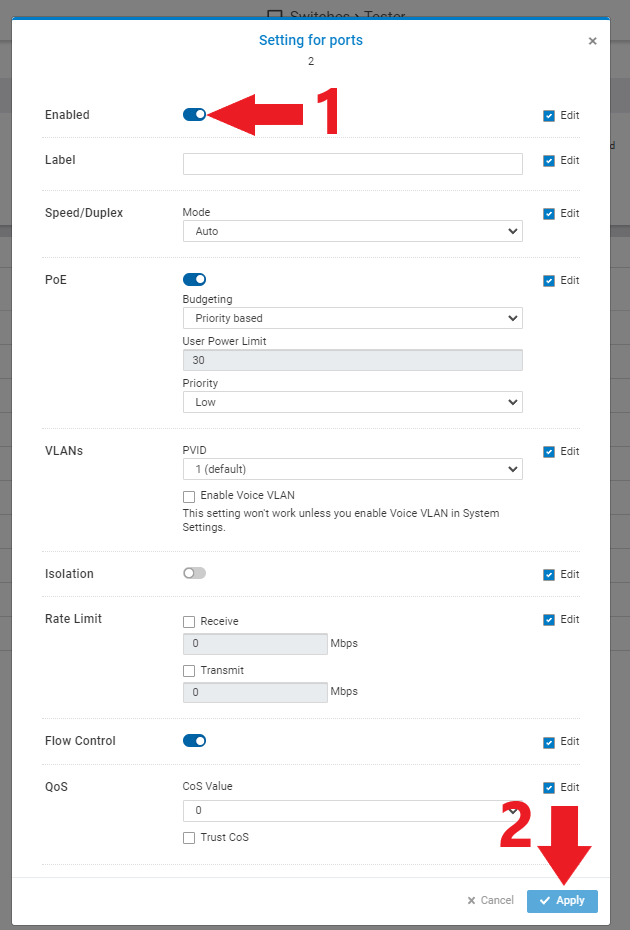This screenshot has width=630, height=930.
Task: Click the Label text input field
Action: pyautogui.click(x=352, y=163)
